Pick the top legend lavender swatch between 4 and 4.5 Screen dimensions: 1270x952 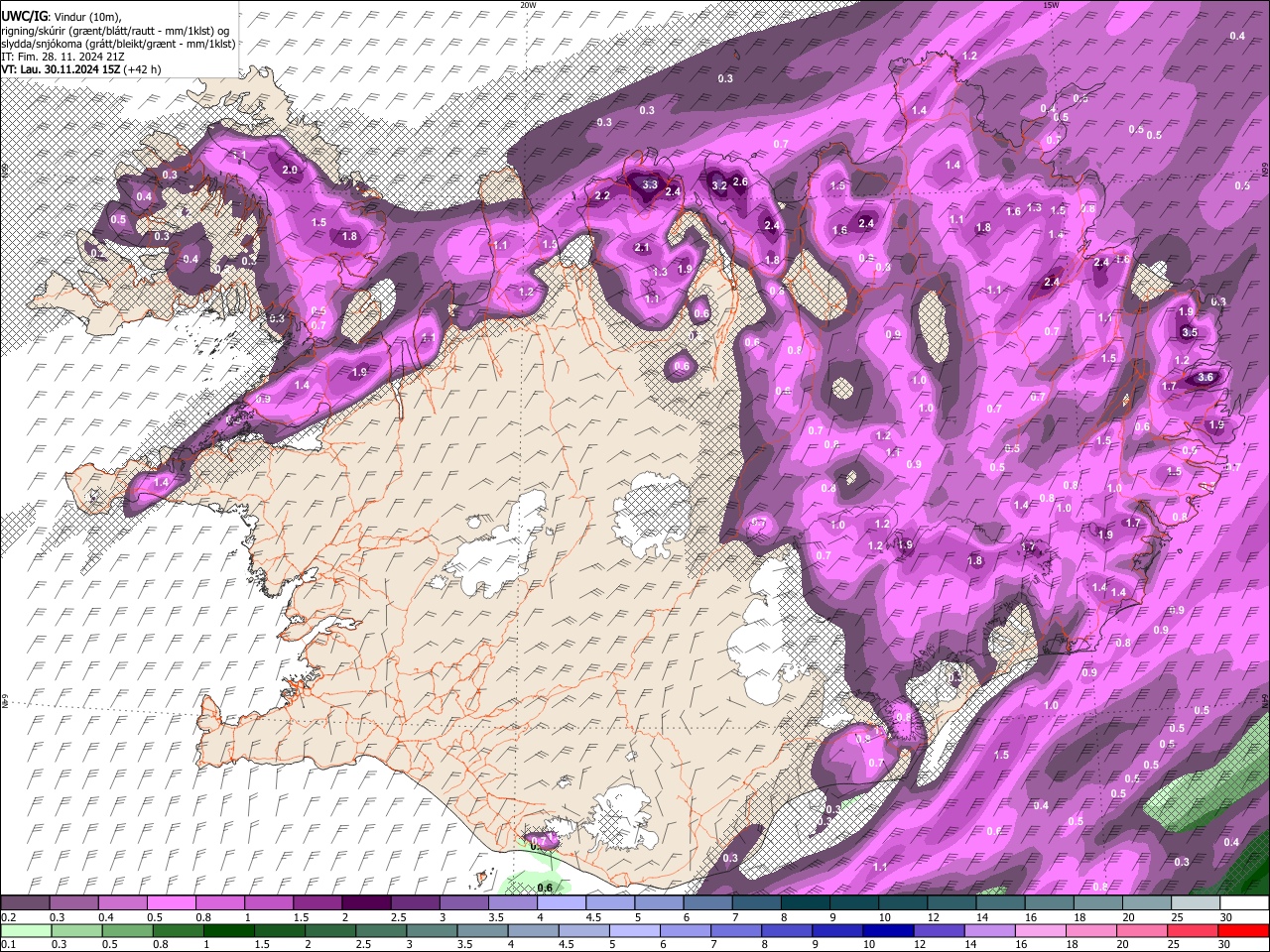click(561, 903)
